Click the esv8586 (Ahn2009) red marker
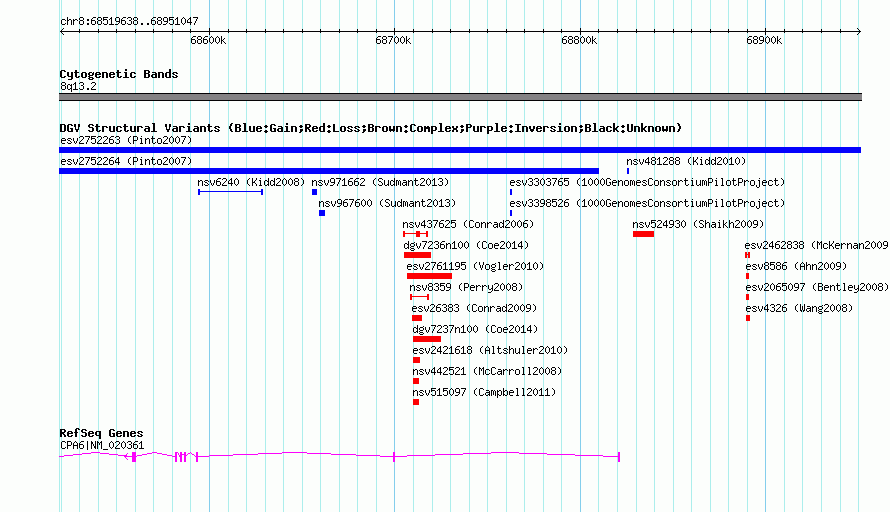 pos(748,276)
